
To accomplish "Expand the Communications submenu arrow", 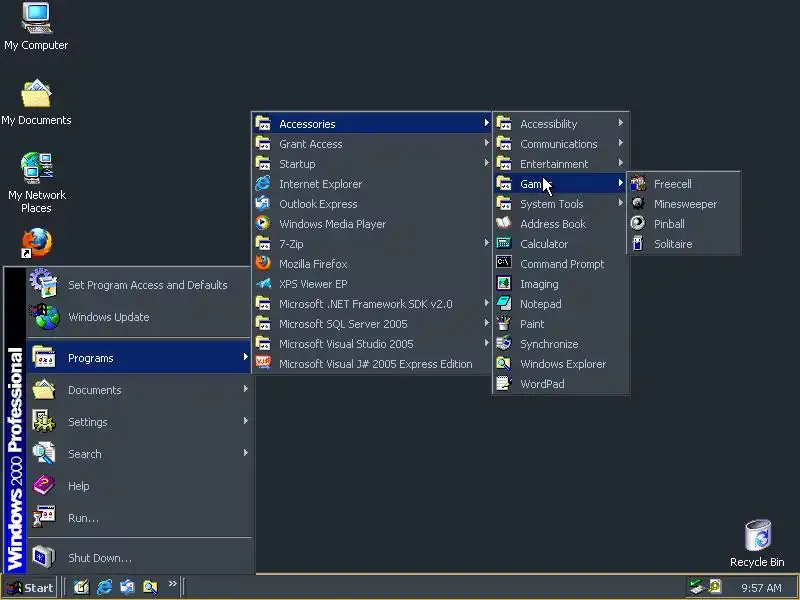I will (x=620, y=143).
